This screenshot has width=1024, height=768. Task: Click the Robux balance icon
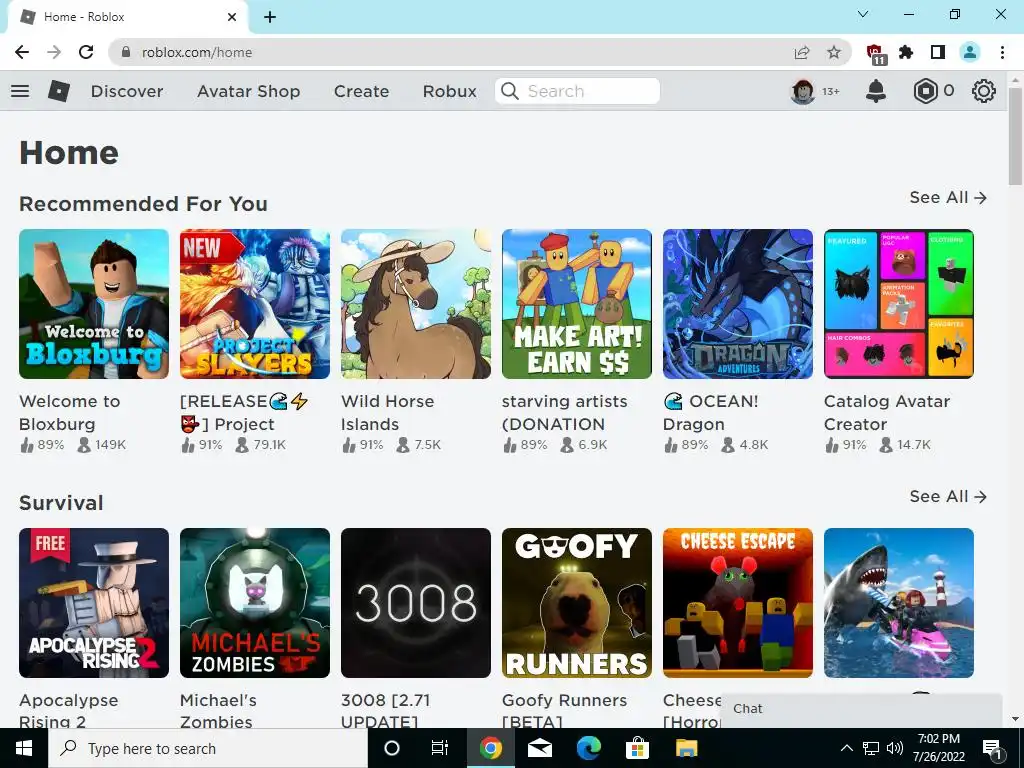[925, 91]
